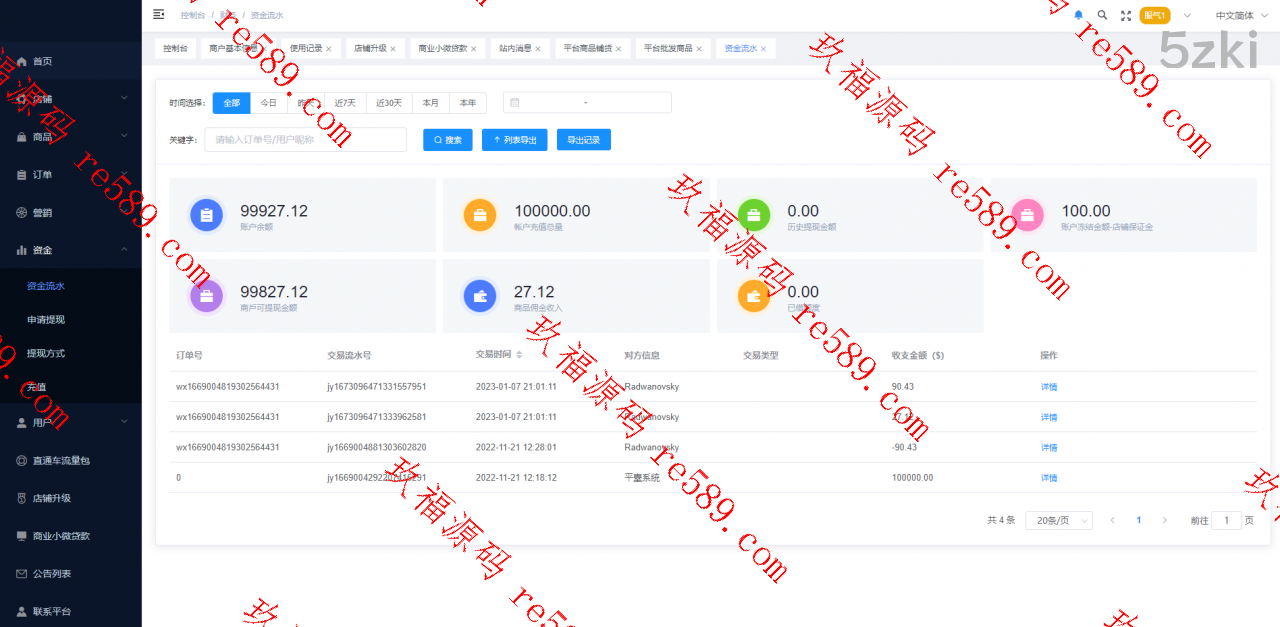
Task: Open the notification bell icon
Action: click(1078, 15)
